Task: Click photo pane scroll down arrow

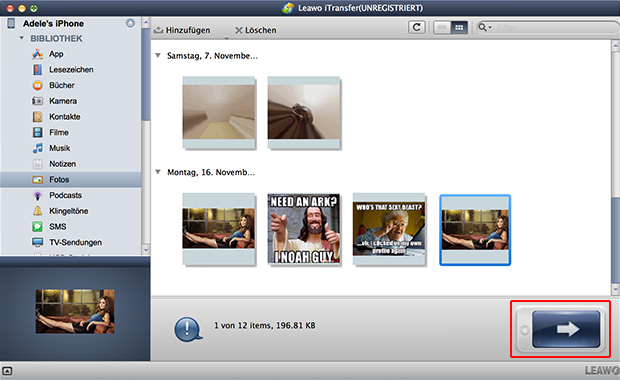Action: (616, 290)
